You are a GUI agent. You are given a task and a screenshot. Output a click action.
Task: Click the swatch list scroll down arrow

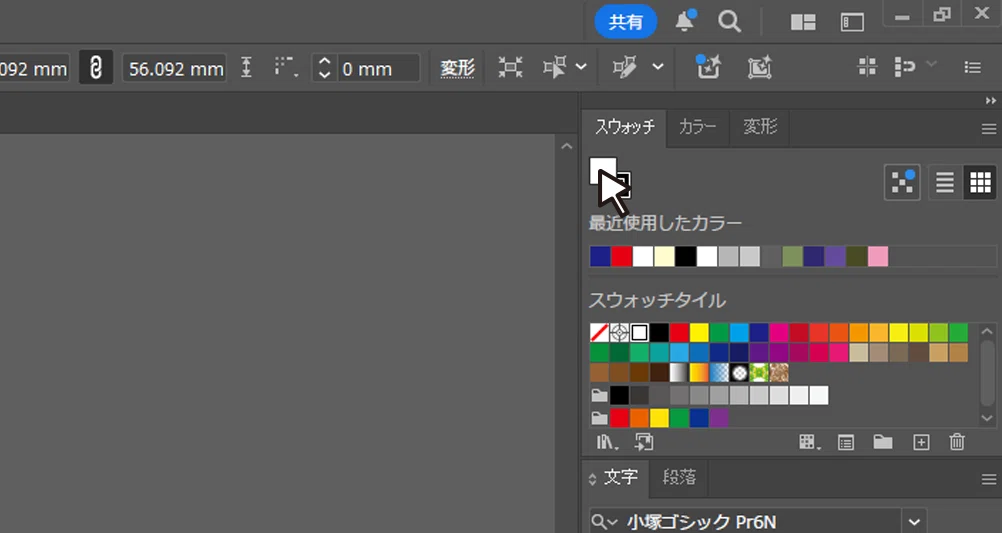(987, 419)
